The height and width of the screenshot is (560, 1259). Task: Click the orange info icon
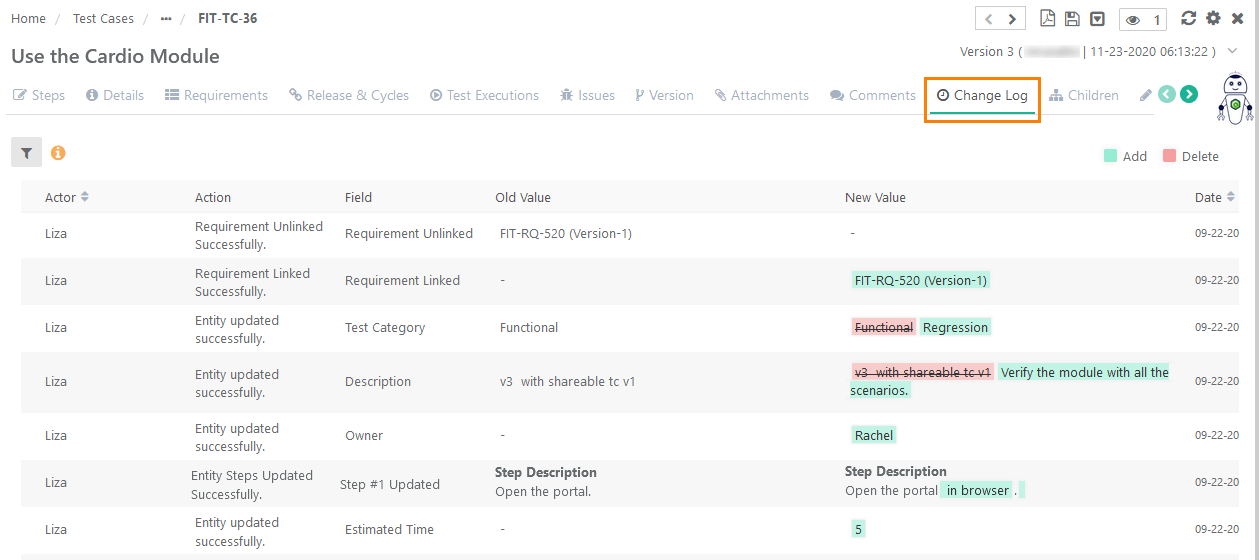(x=58, y=153)
